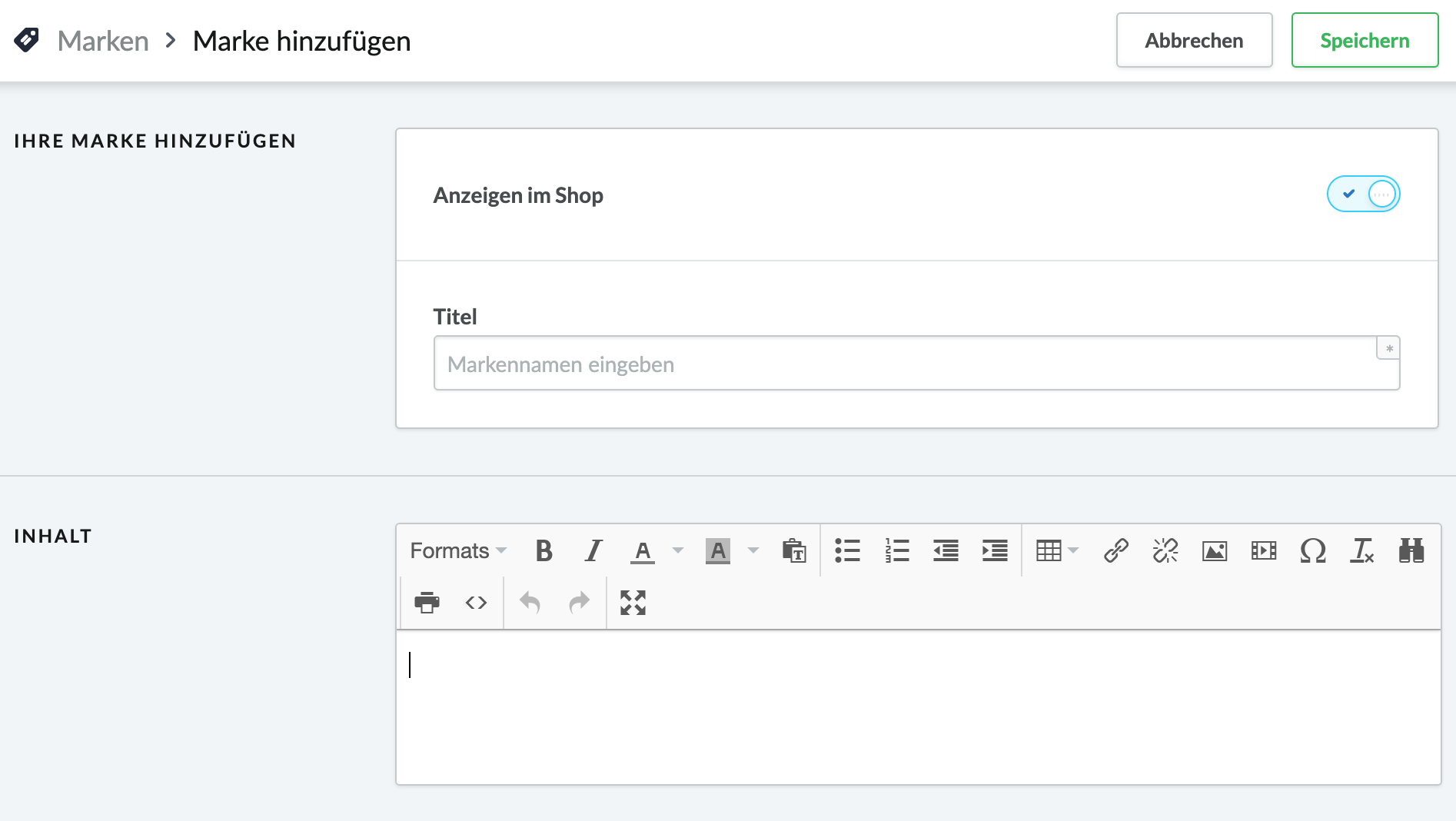Click the brand tag icon in header
The image size is (1456, 821).
27,40
